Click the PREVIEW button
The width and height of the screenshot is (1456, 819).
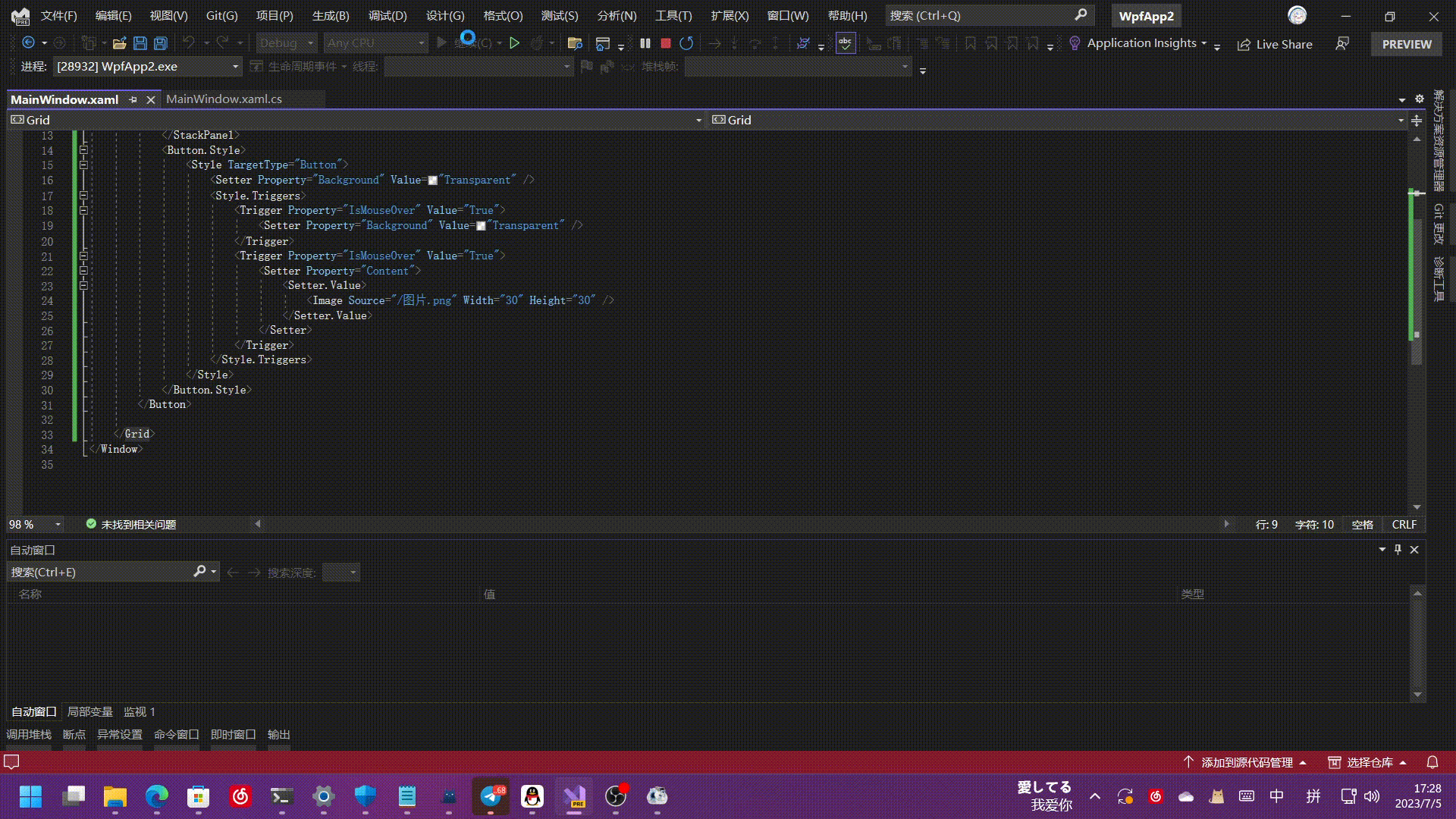click(x=1407, y=44)
